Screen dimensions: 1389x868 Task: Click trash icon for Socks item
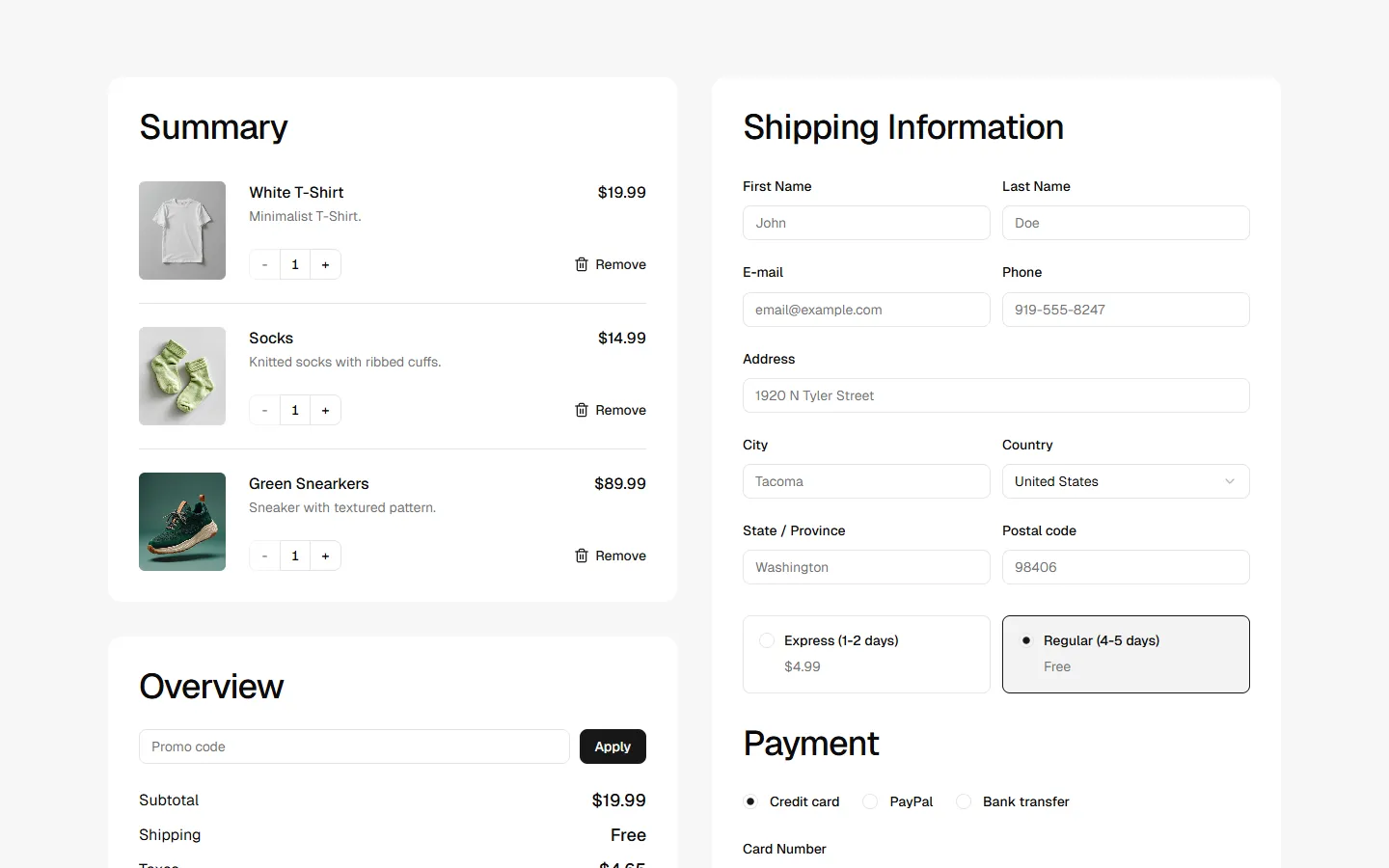tap(582, 410)
